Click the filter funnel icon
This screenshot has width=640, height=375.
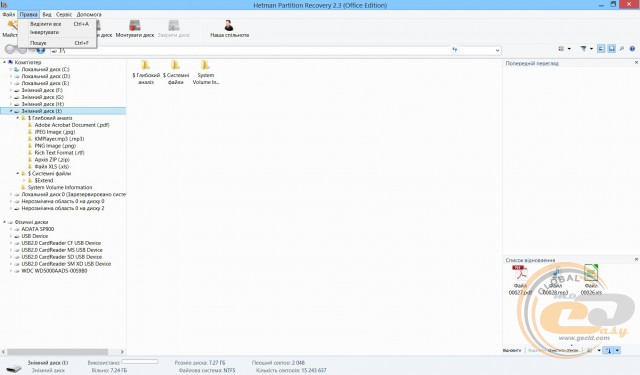tap(584, 49)
